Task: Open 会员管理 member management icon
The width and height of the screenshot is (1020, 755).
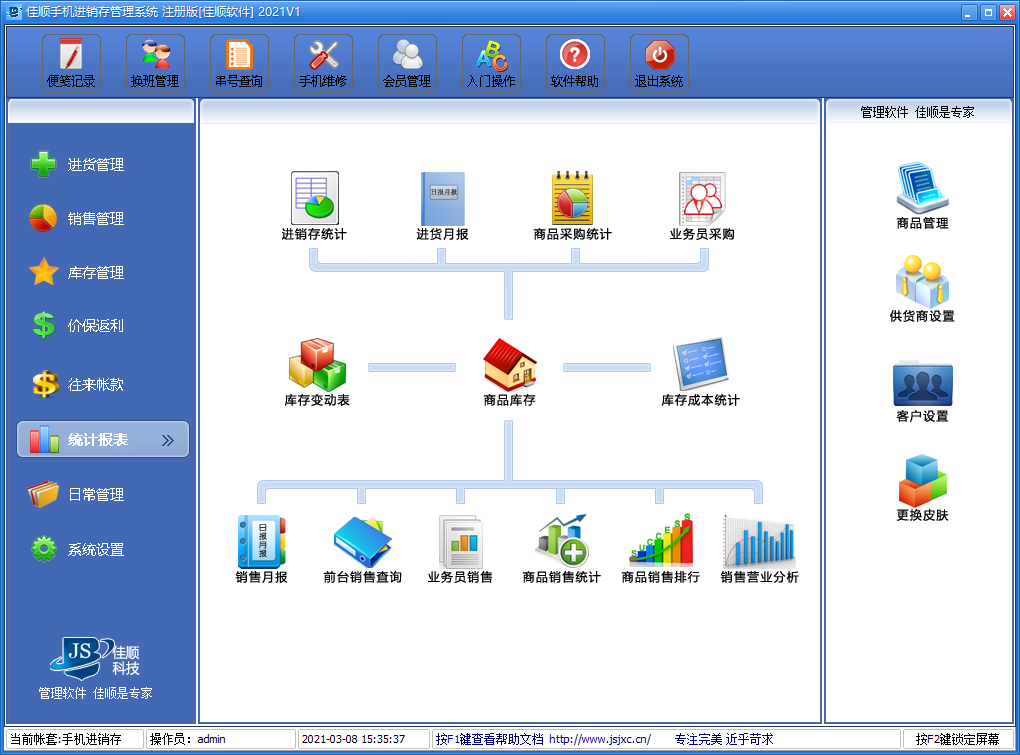Action: click(407, 63)
